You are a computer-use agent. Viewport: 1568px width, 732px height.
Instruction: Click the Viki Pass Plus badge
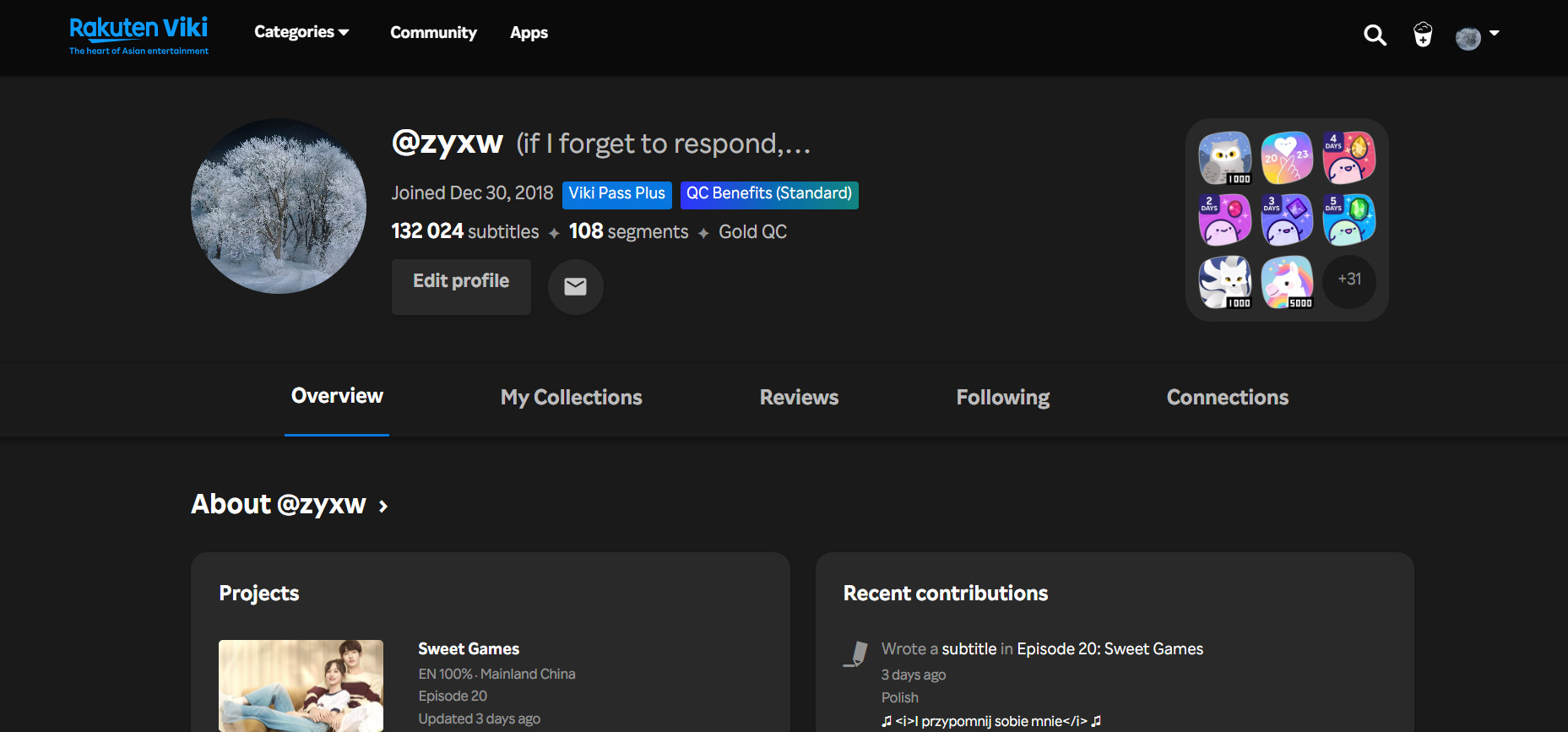click(x=617, y=194)
